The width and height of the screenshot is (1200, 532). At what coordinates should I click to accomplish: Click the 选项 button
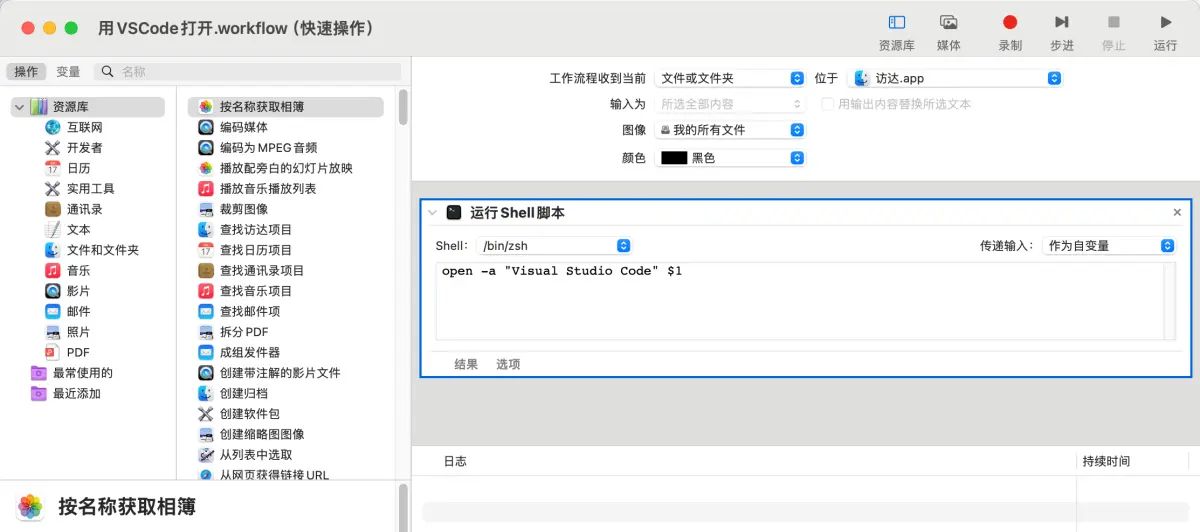(x=508, y=365)
